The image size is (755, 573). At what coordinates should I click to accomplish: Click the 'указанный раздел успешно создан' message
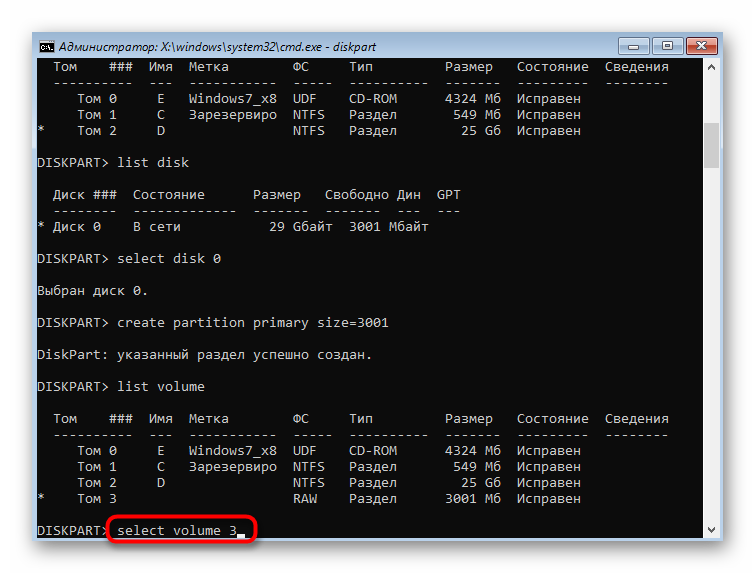click(x=243, y=355)
